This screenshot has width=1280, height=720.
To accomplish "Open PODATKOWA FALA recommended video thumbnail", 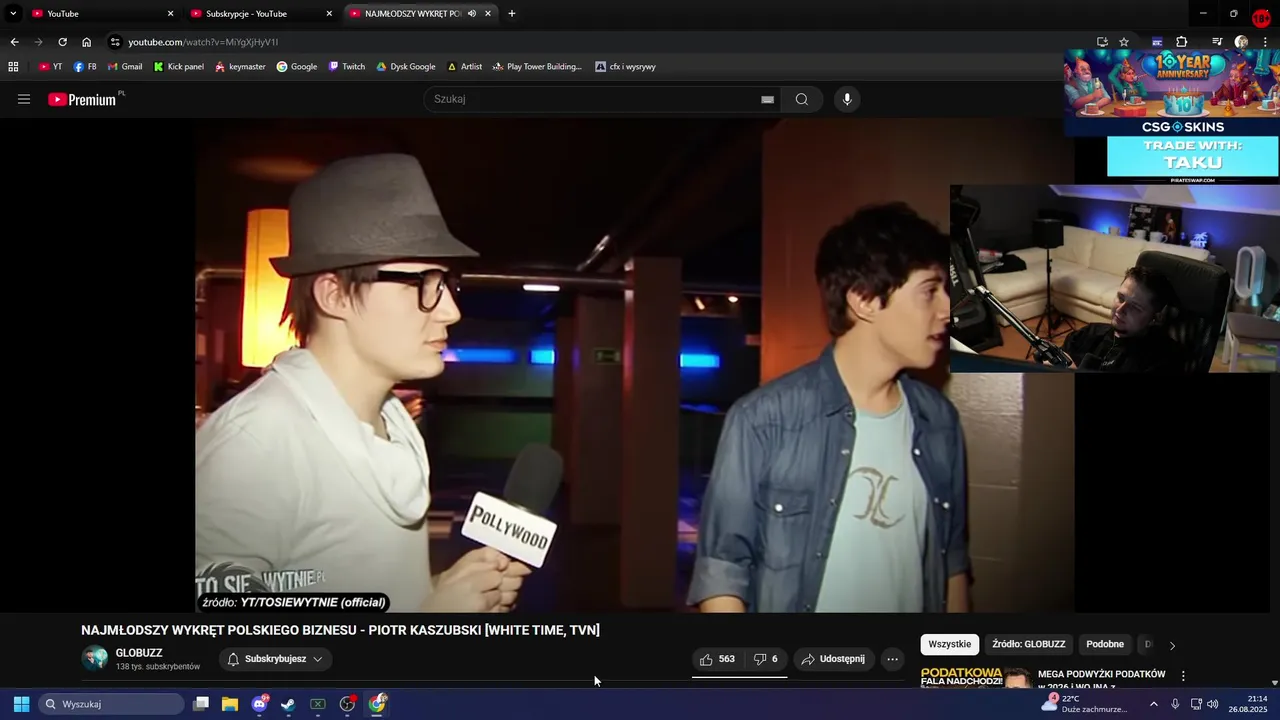I will point(975,677).
